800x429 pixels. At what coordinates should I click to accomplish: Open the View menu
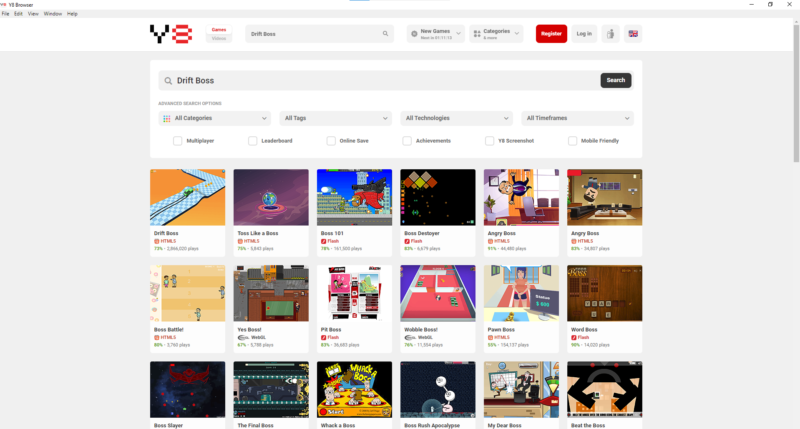pos(33,14)
